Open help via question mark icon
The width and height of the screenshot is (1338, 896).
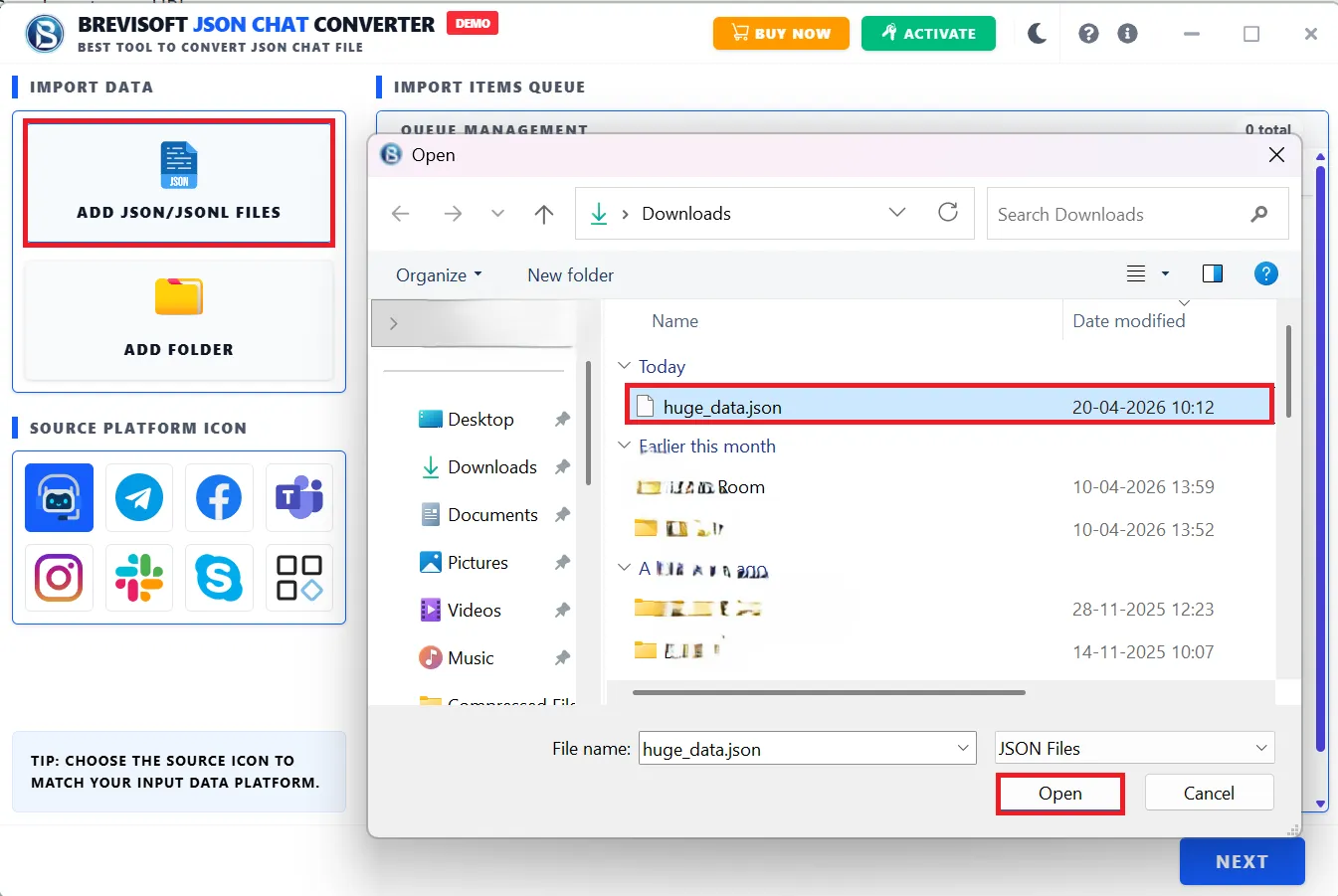(x=1088, y=34)
